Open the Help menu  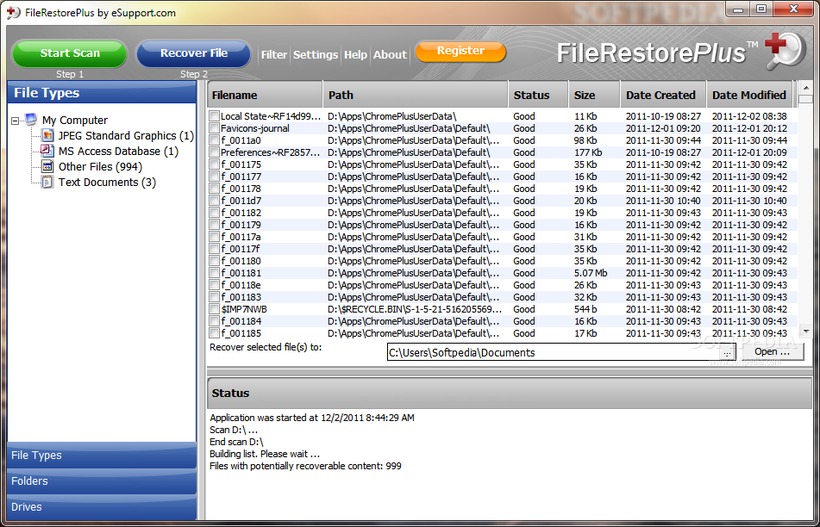pos(355,54)
